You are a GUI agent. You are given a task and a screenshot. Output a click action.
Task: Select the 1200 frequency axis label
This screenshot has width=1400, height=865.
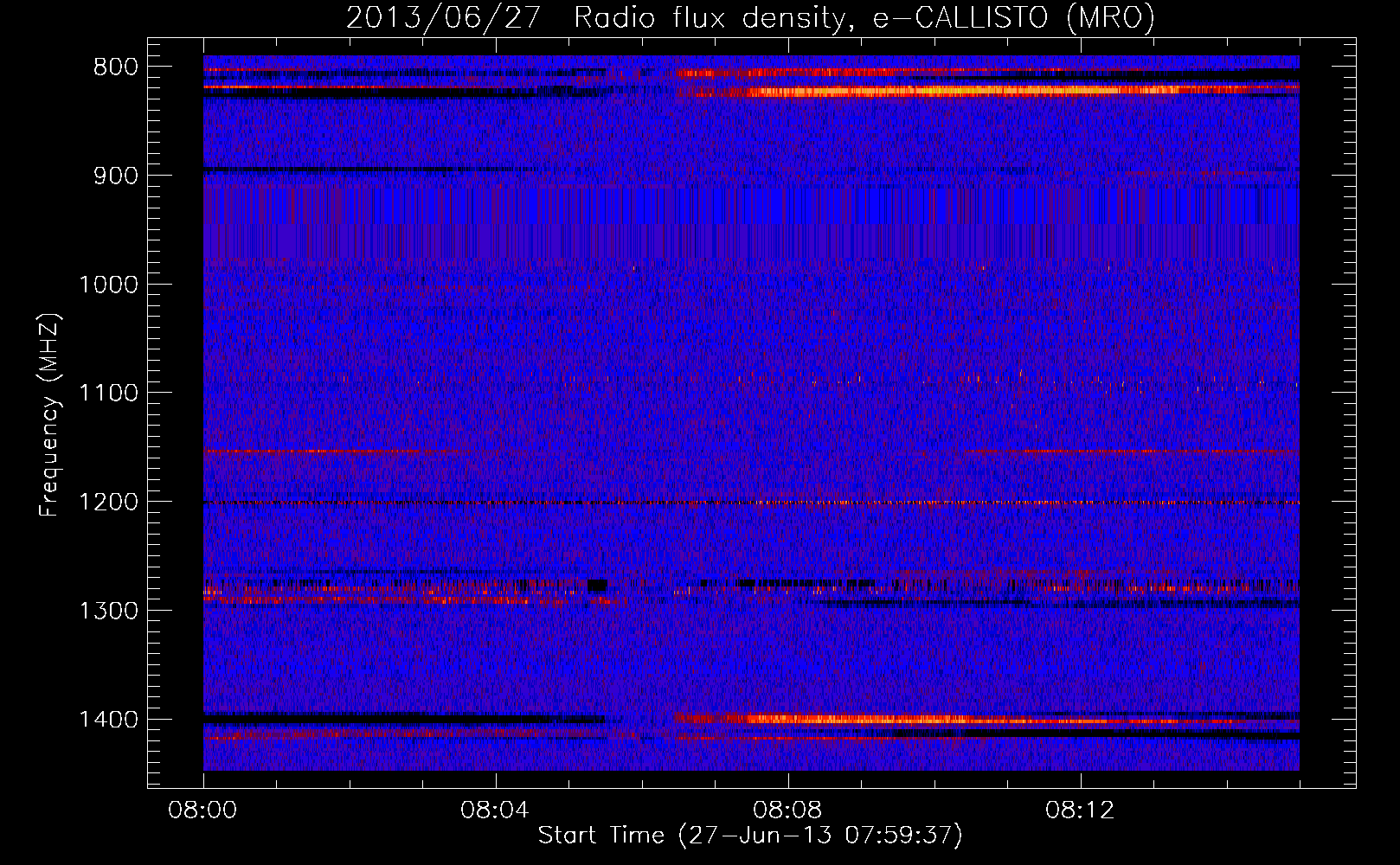point(108,503)
